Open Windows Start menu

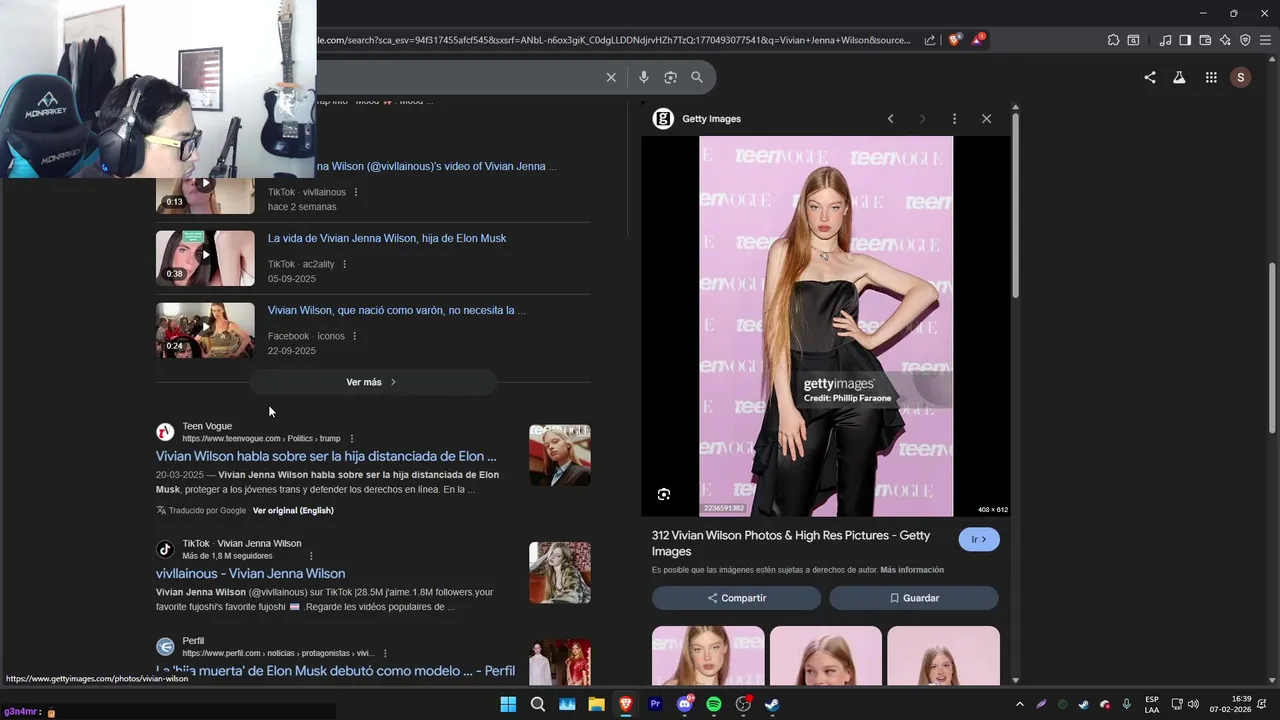pyautogui.click(x=508, y=704)
